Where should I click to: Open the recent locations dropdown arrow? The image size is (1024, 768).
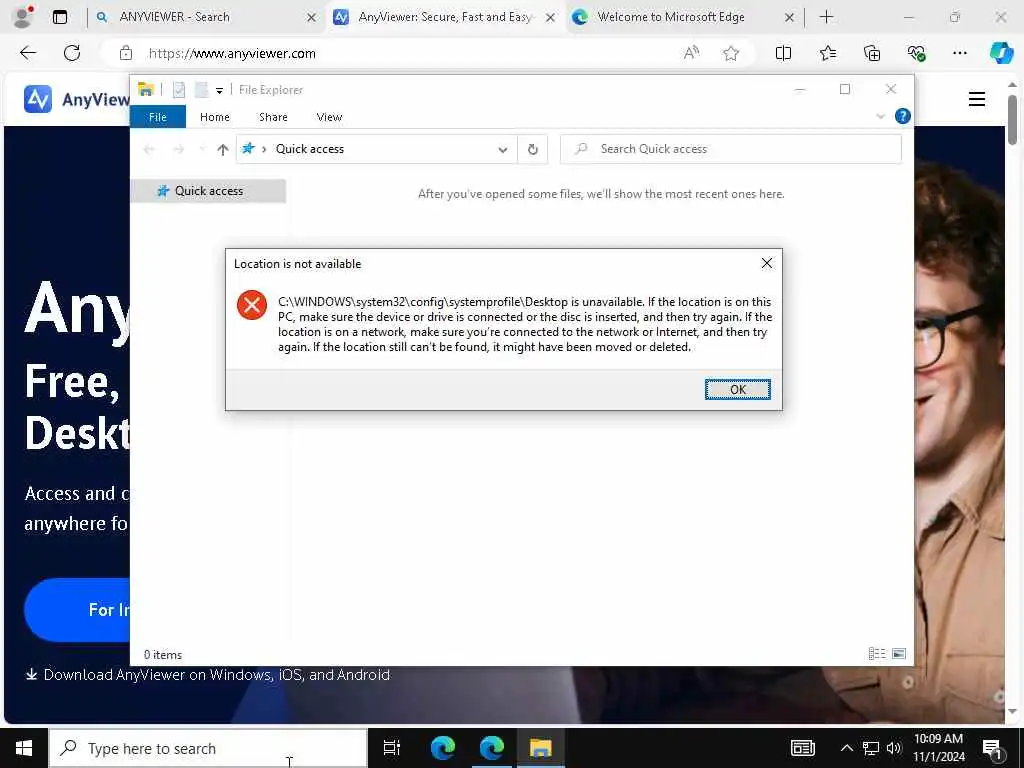pyautogui.click(x=202, y=150)
